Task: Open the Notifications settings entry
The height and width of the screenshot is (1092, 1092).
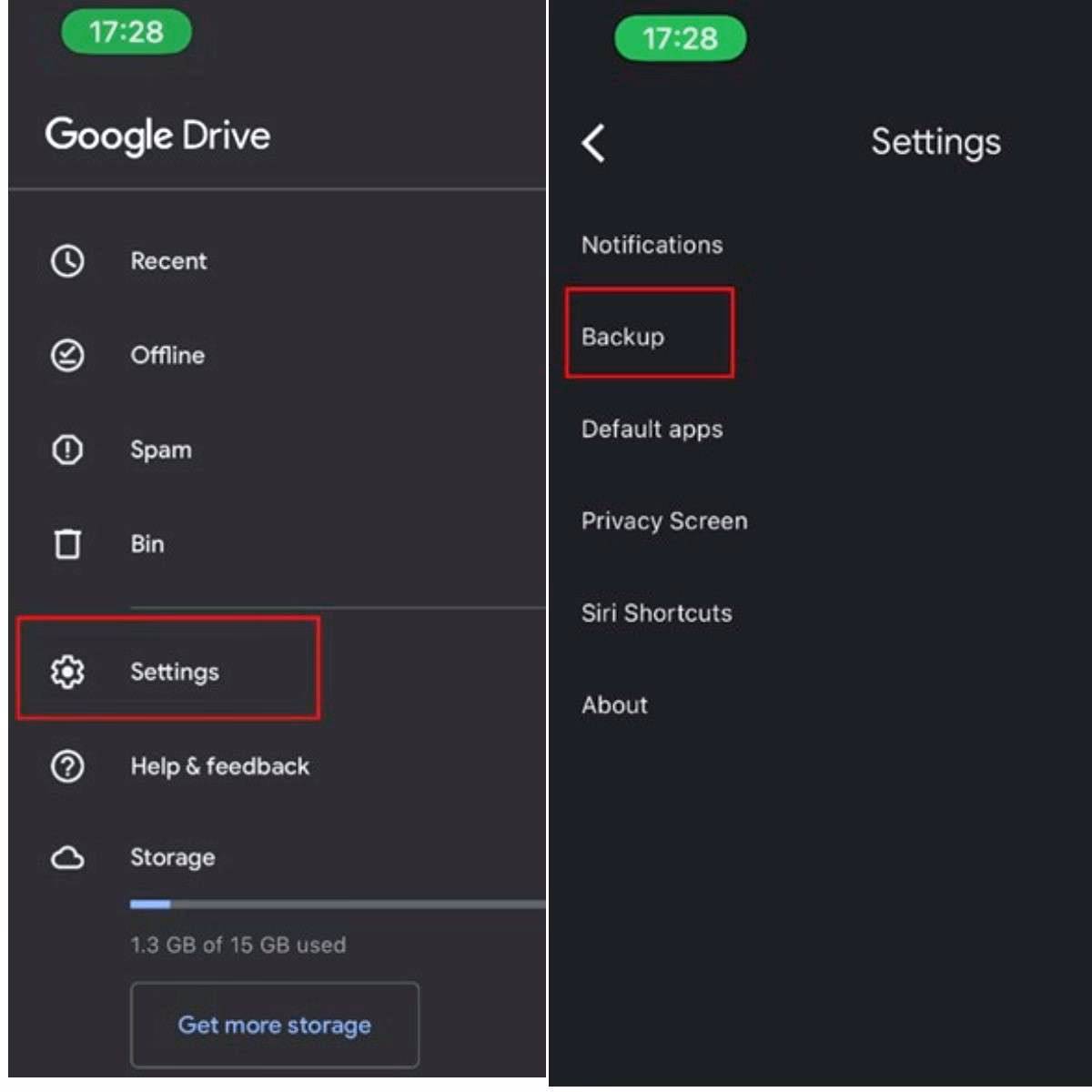Action: (x=652, y=245)
